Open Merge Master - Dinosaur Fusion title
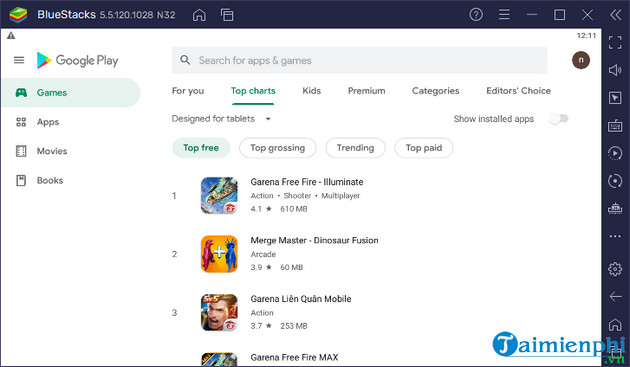The width and height of the screenshot is (630, 367). [314, 240]
